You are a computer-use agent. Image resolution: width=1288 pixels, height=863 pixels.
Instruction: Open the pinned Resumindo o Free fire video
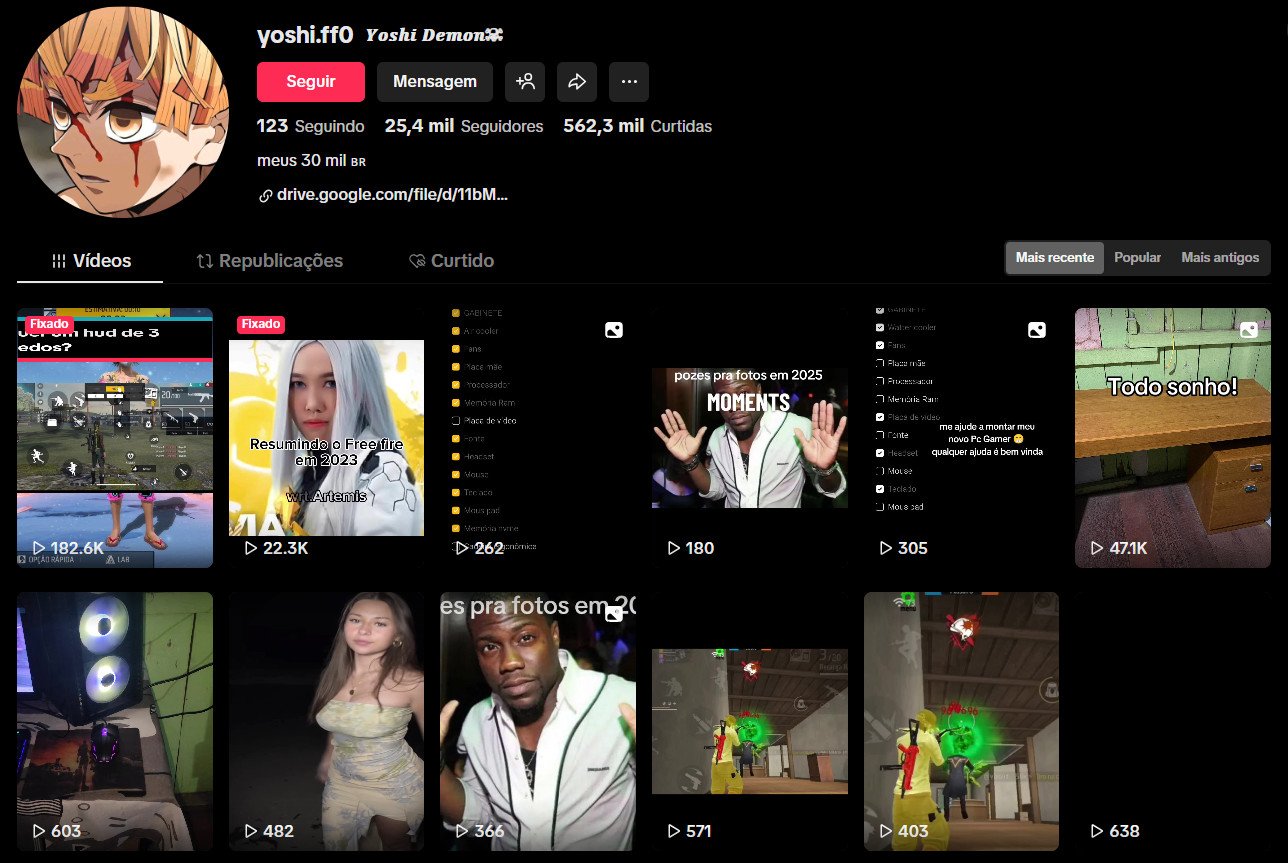327,437
